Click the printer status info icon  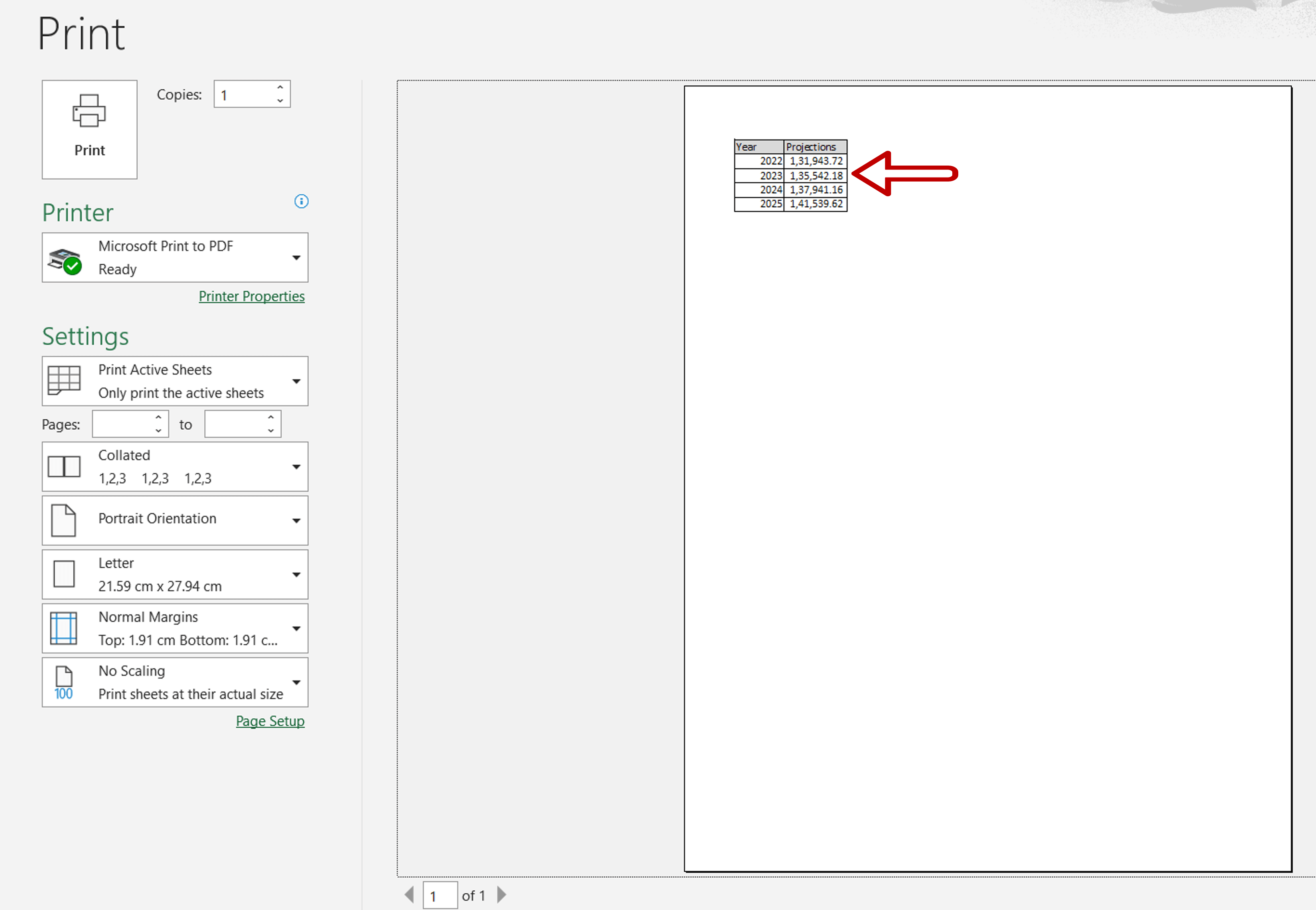(x=301, y=201)
